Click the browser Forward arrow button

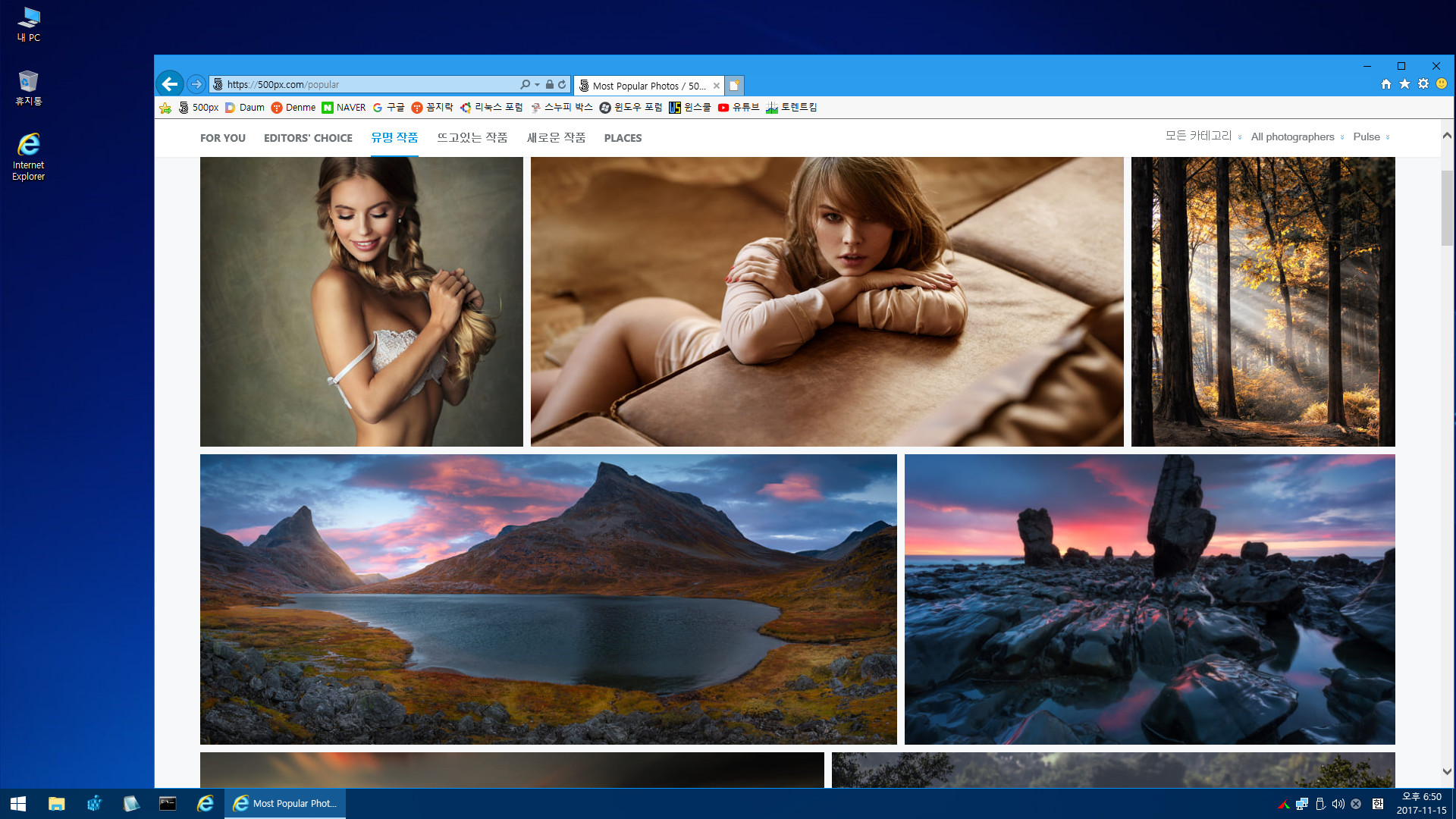tap(196, 84)
